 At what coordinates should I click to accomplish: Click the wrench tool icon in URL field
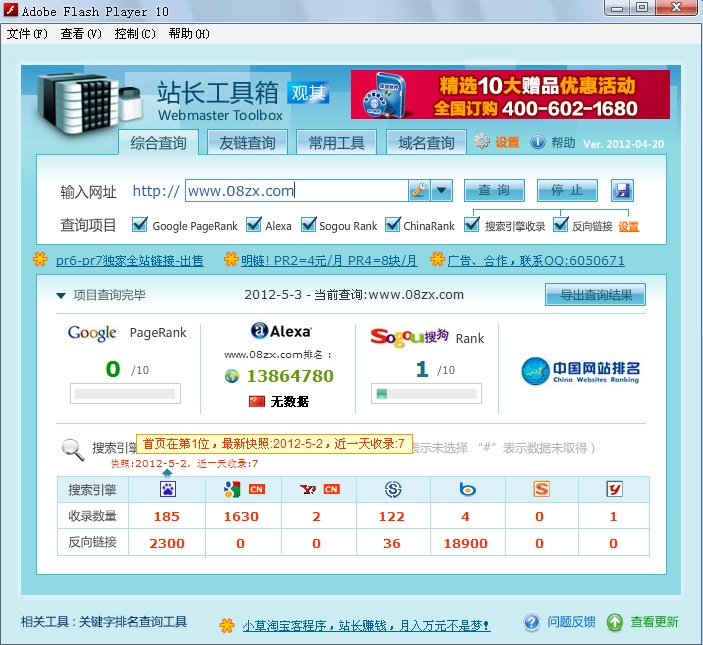419,190
